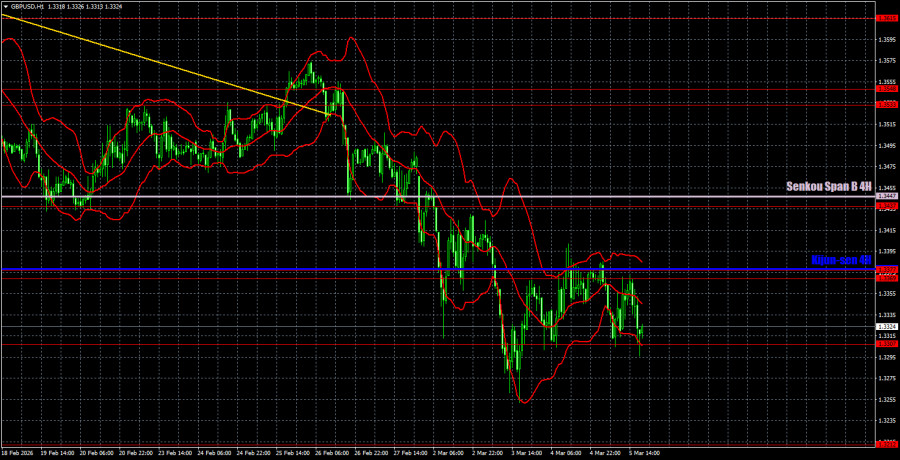Click the 23 Feb 14:00 time label
Image resolution: width=900 pixels, height=460 pixels.
(173, 453)
